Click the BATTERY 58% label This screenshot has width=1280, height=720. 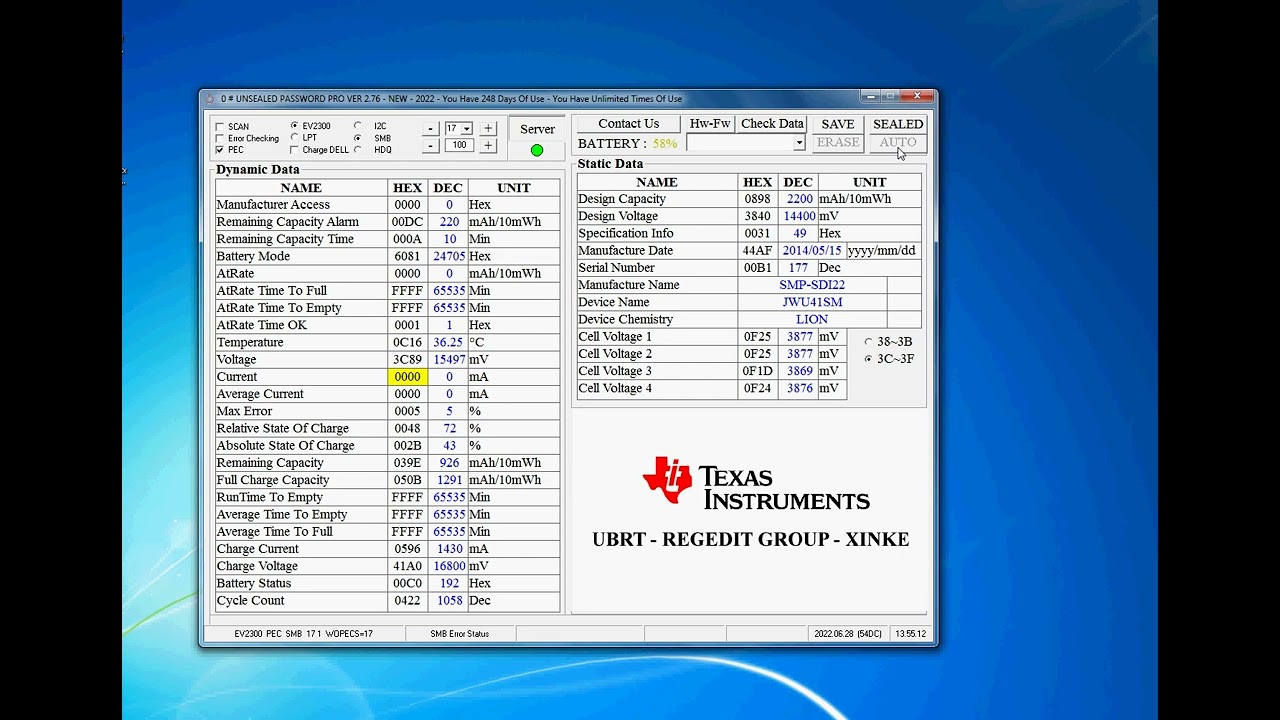[627, 144]
